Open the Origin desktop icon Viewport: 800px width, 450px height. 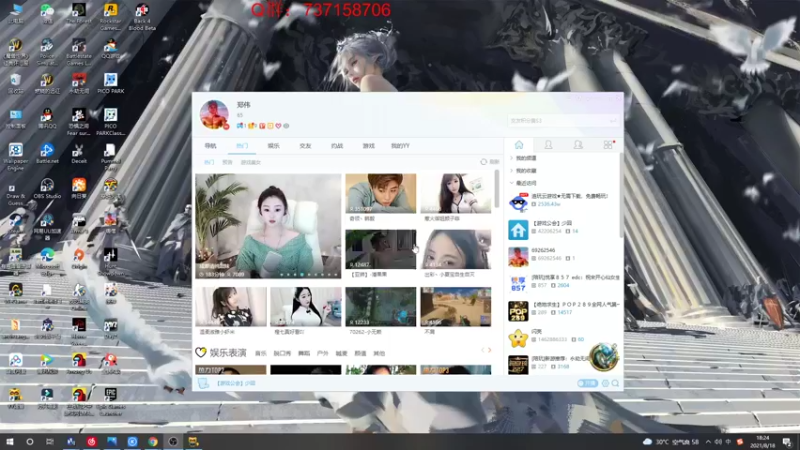point(79,259)
